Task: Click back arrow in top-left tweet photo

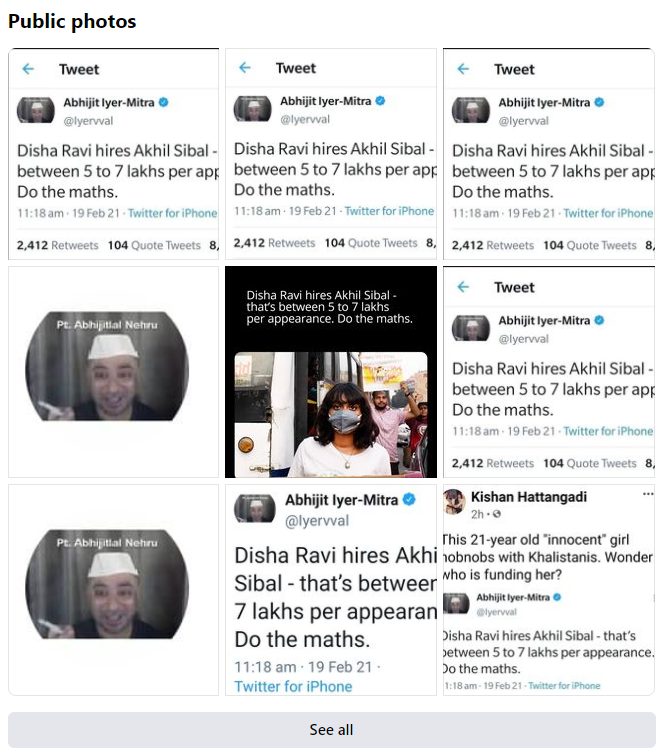Action: point(28,69)
